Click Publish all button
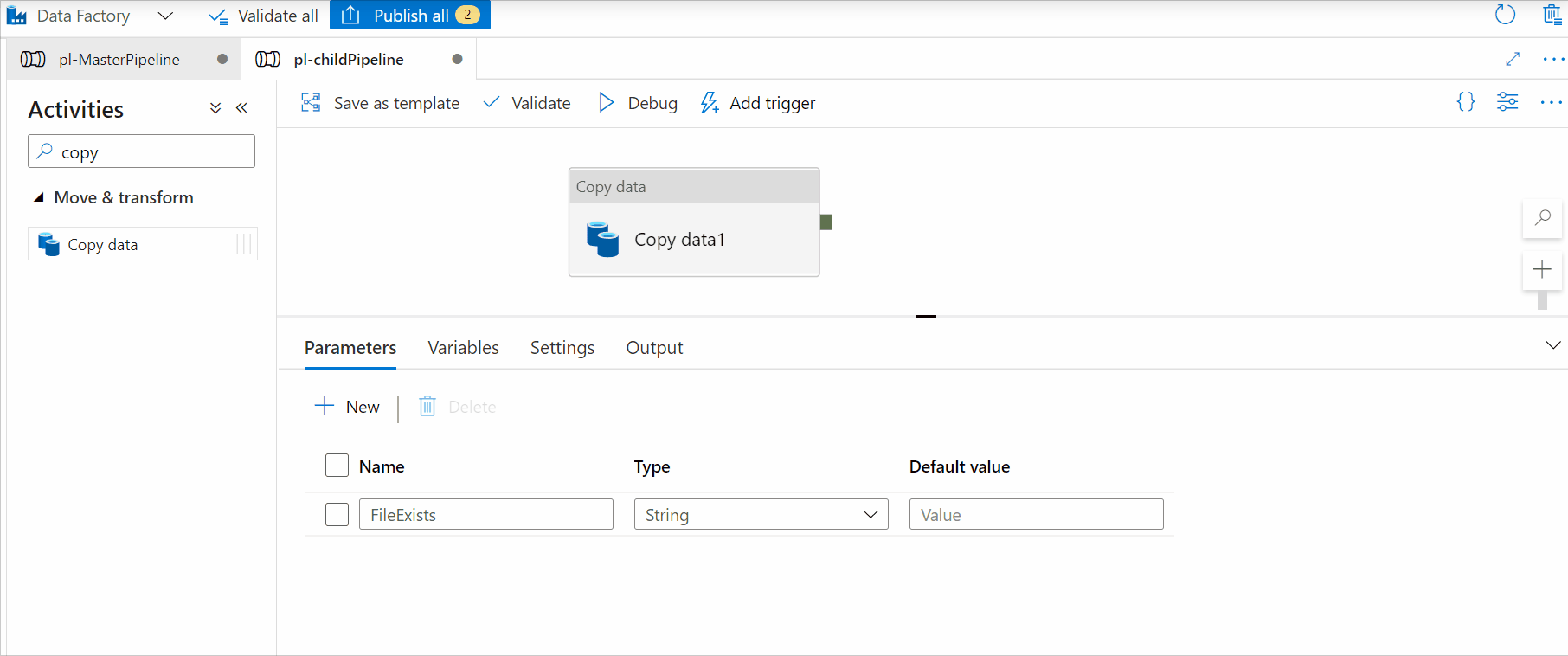This screenshot has width=1568, height=656. 410,16
